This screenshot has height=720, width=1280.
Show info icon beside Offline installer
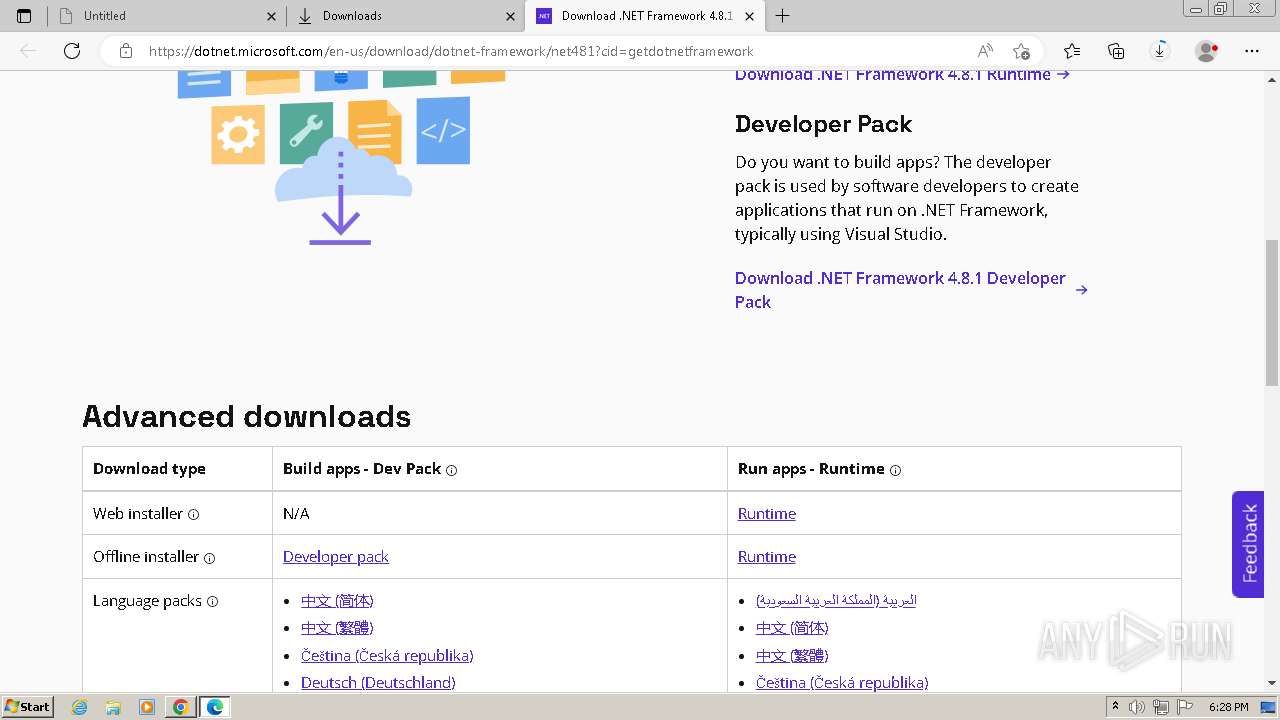coord(209,558)
